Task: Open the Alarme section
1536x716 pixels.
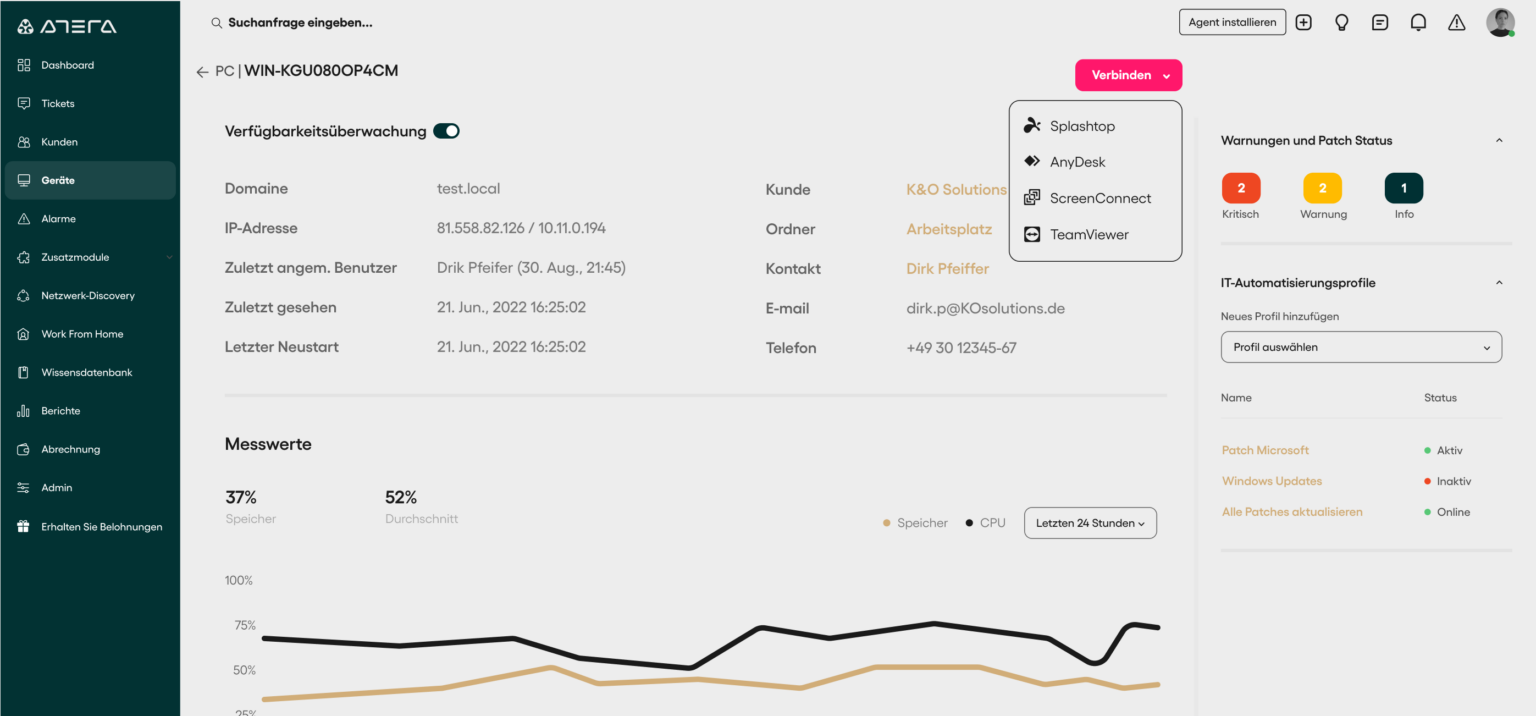Action: (x=58, y=218)
